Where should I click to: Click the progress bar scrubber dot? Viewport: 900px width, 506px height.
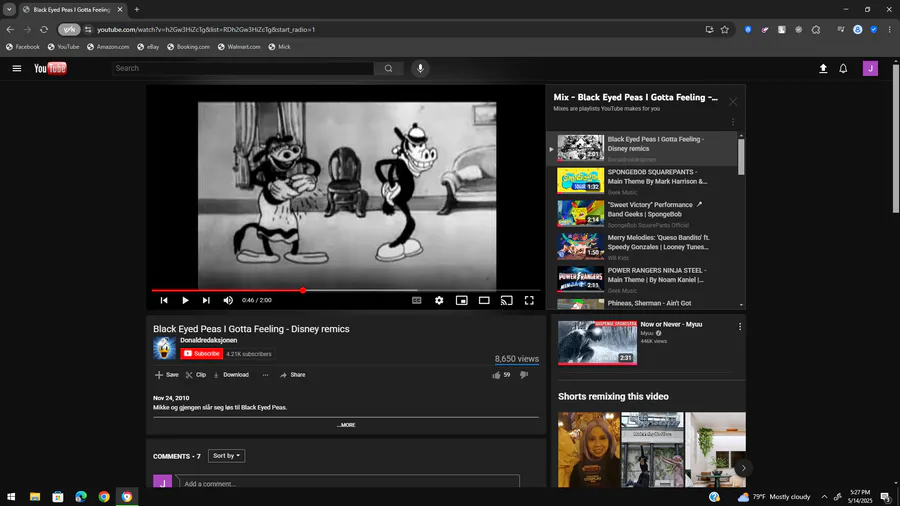click(x=303, y=290)
